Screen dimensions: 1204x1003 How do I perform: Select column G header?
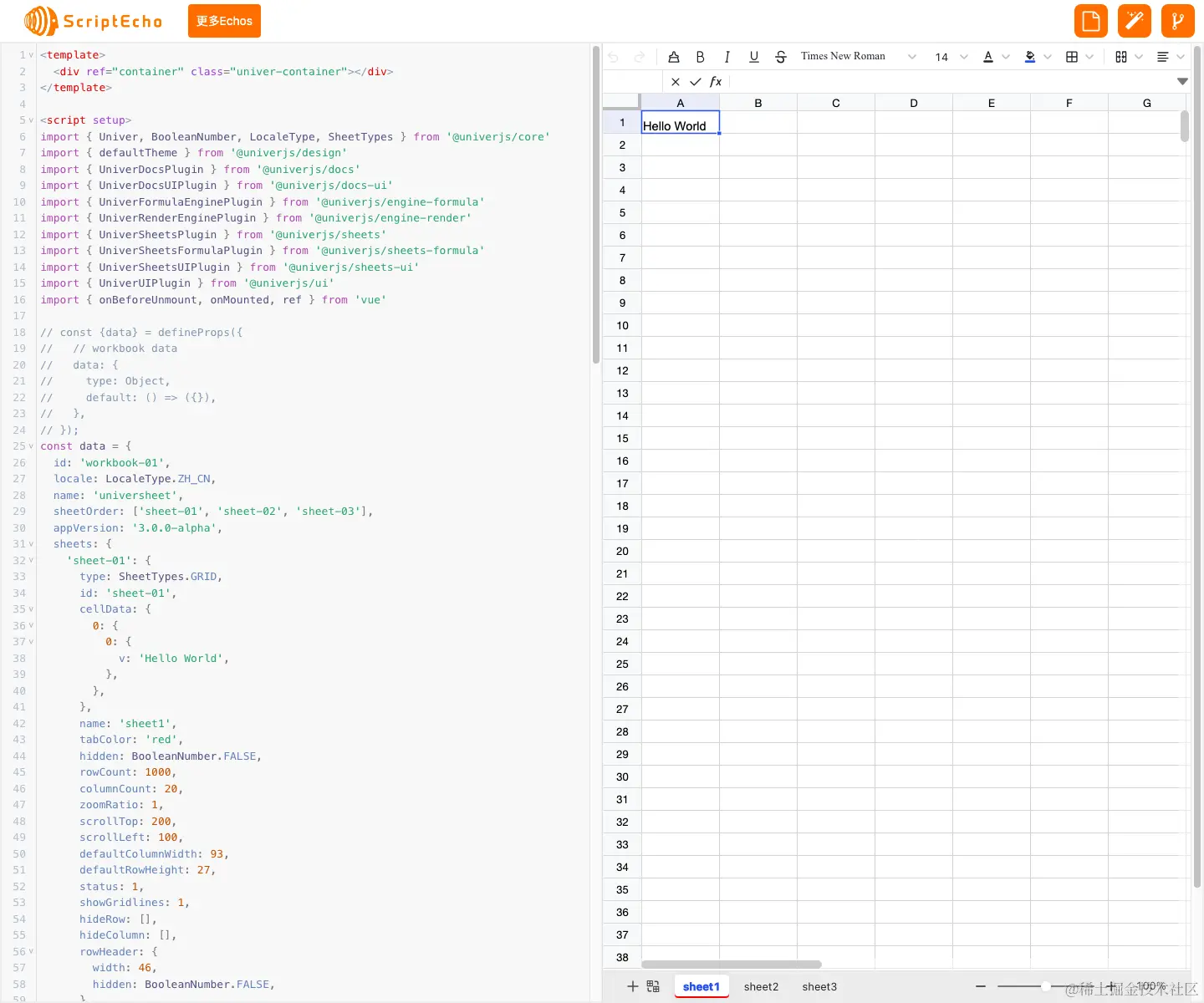[1147, 103]
